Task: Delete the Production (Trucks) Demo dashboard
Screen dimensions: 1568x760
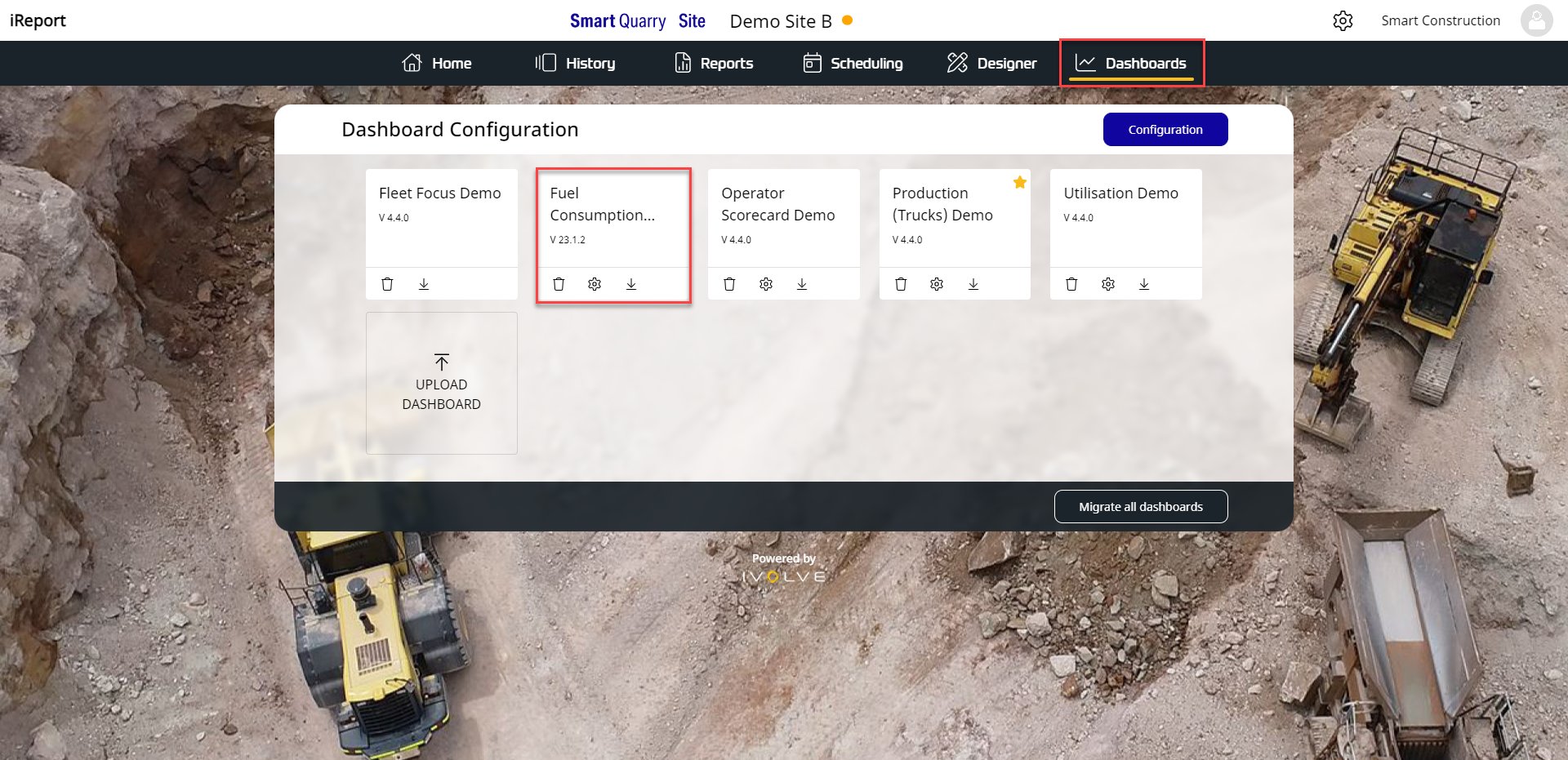Action: point(901,284)
